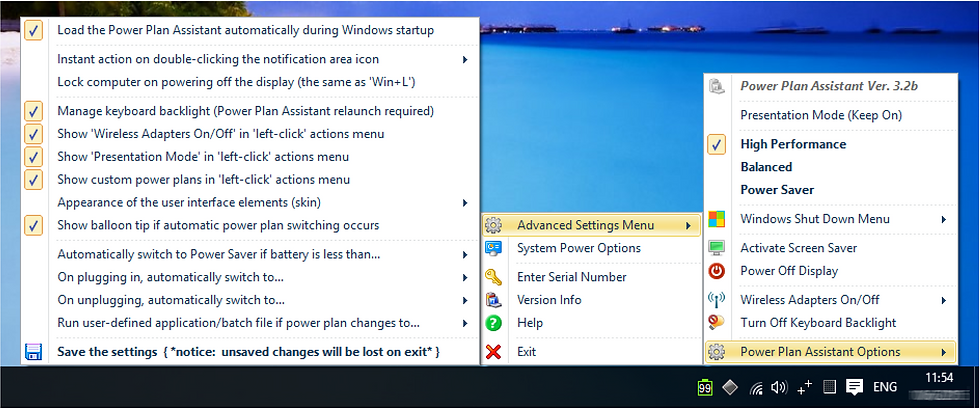Open Version Info entry
Screen dimensions: 980x409
(x=549, y=300)
